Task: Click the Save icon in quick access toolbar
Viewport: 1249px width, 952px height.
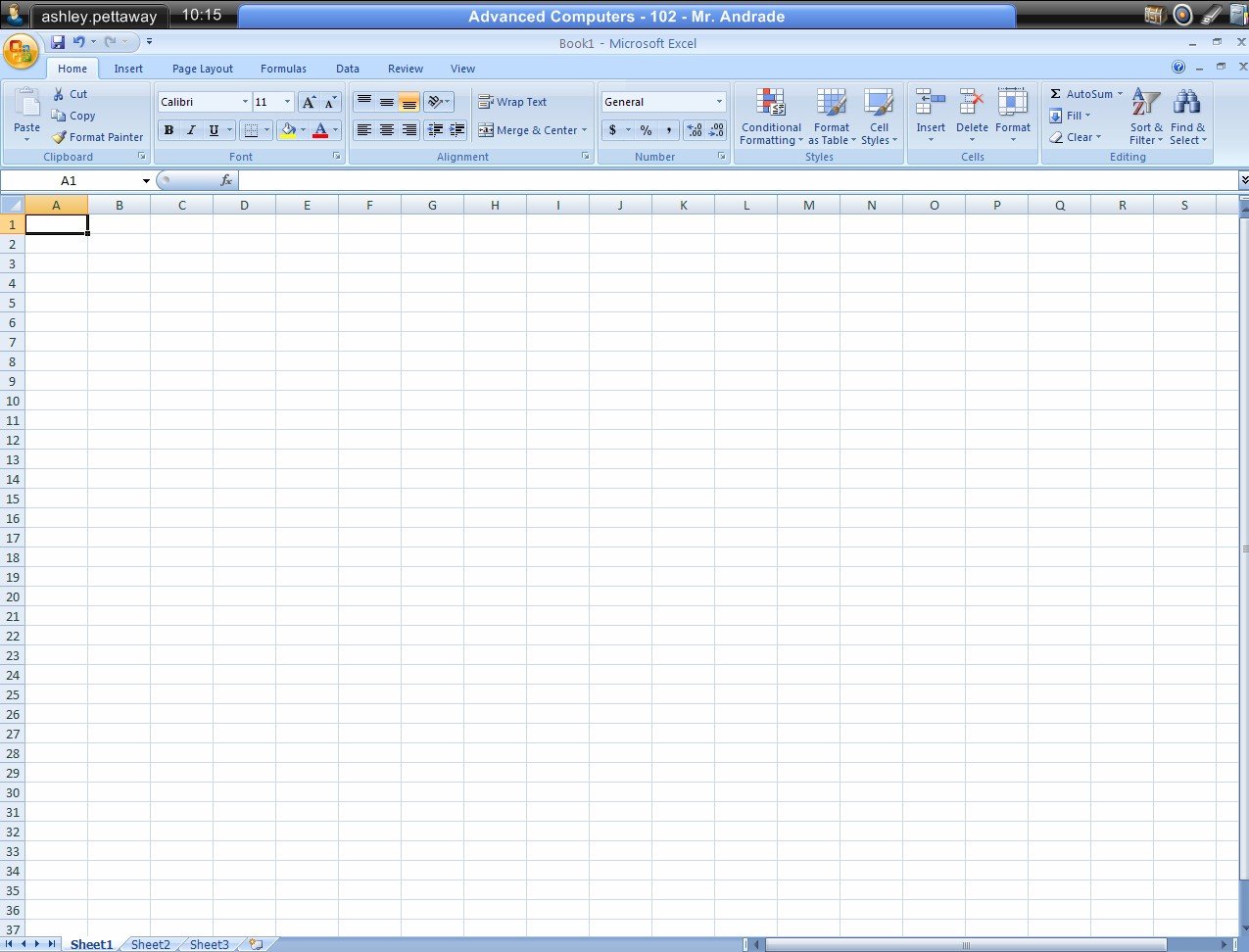Action: pyautogui.click(x=58, y=42)
